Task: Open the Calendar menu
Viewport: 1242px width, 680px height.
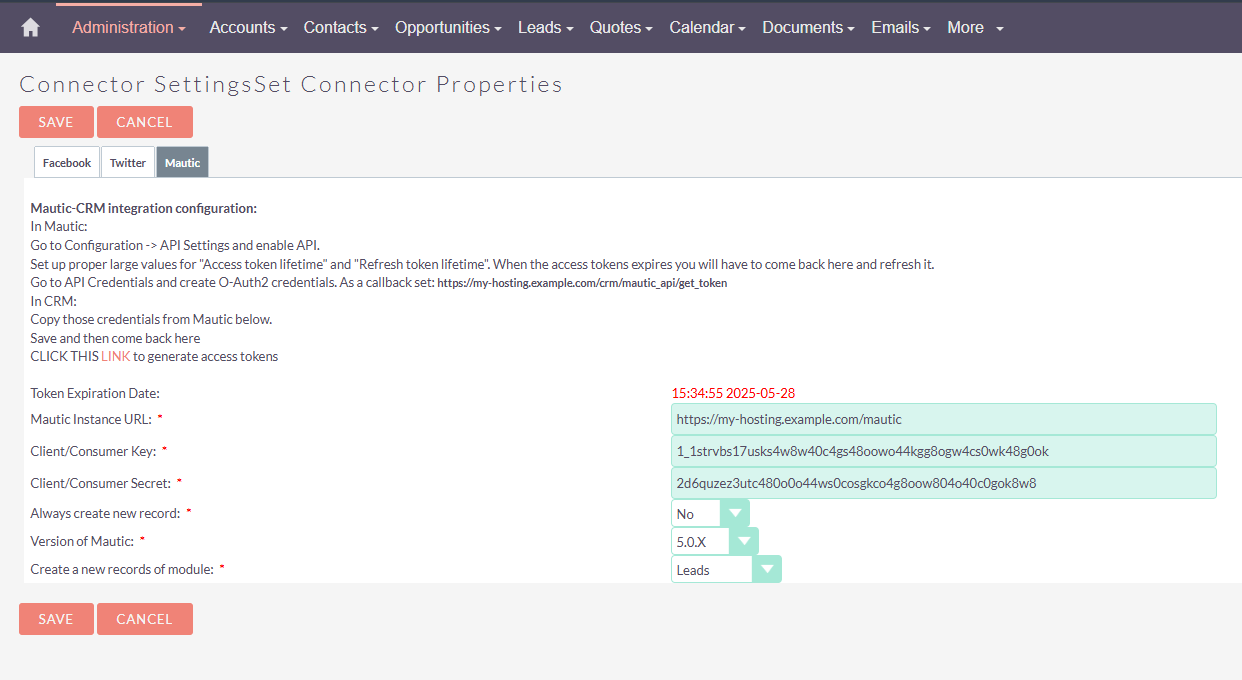Action: (x=707, y=28)
